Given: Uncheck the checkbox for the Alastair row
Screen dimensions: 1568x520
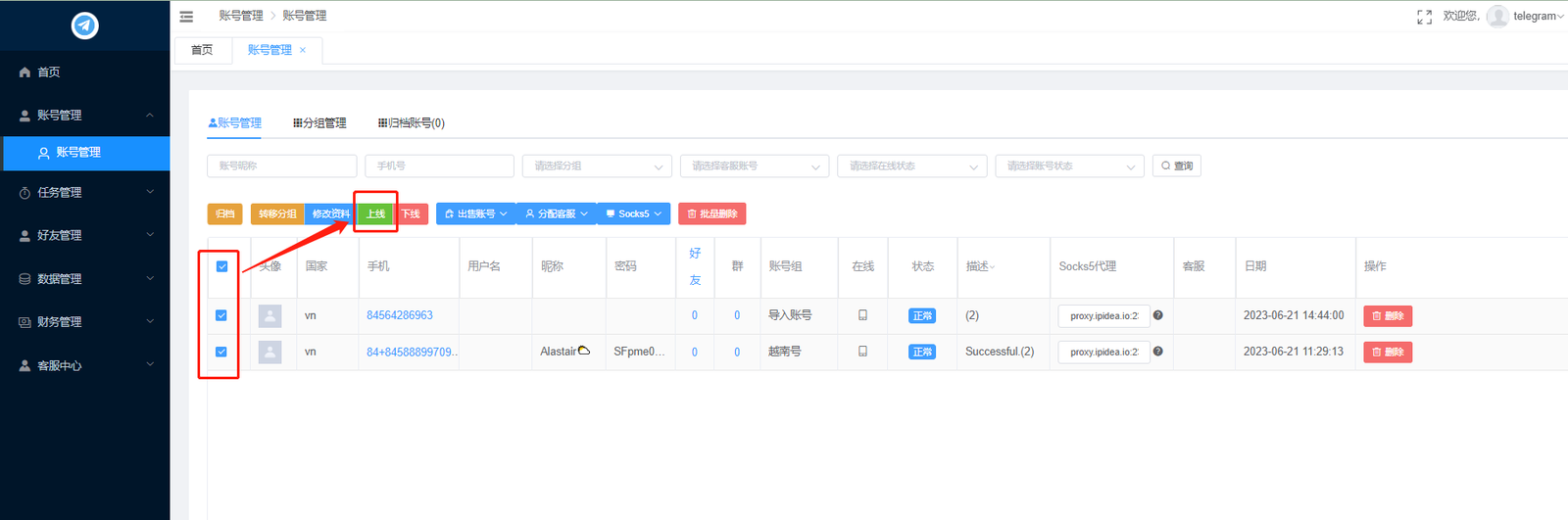Looking at the screenshot, I should (x=221, y=352).
